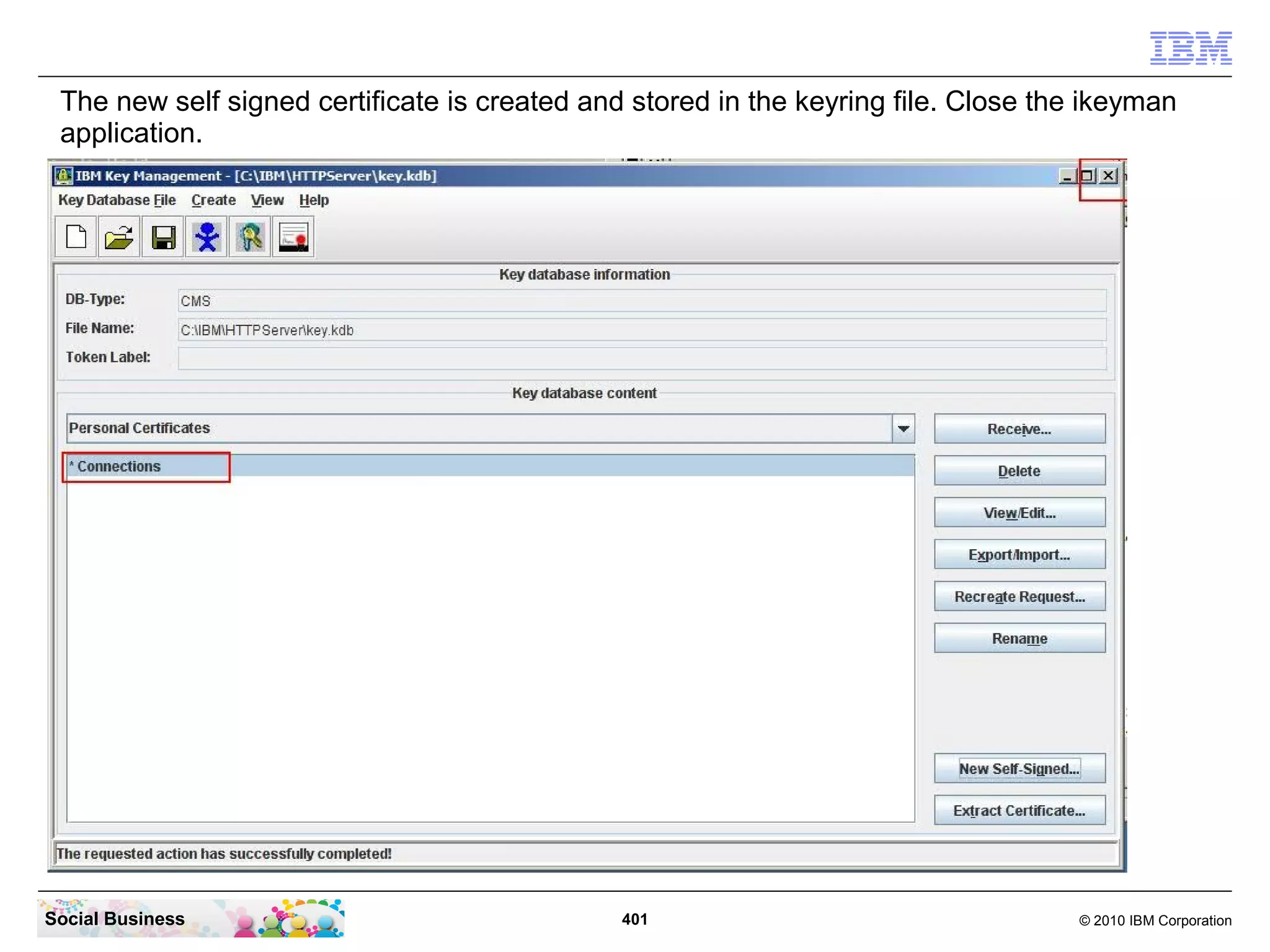Minimize the IBM Key Management window
This screenshot has height=952, width=1270.
[x=1067, y=176]
